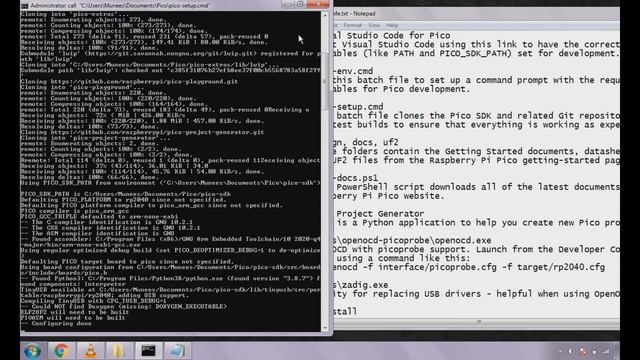This screenshot has height=360, width=640.
Task: Click the '-docs.ps1' line in Notepad
Action: coord(356,178)
